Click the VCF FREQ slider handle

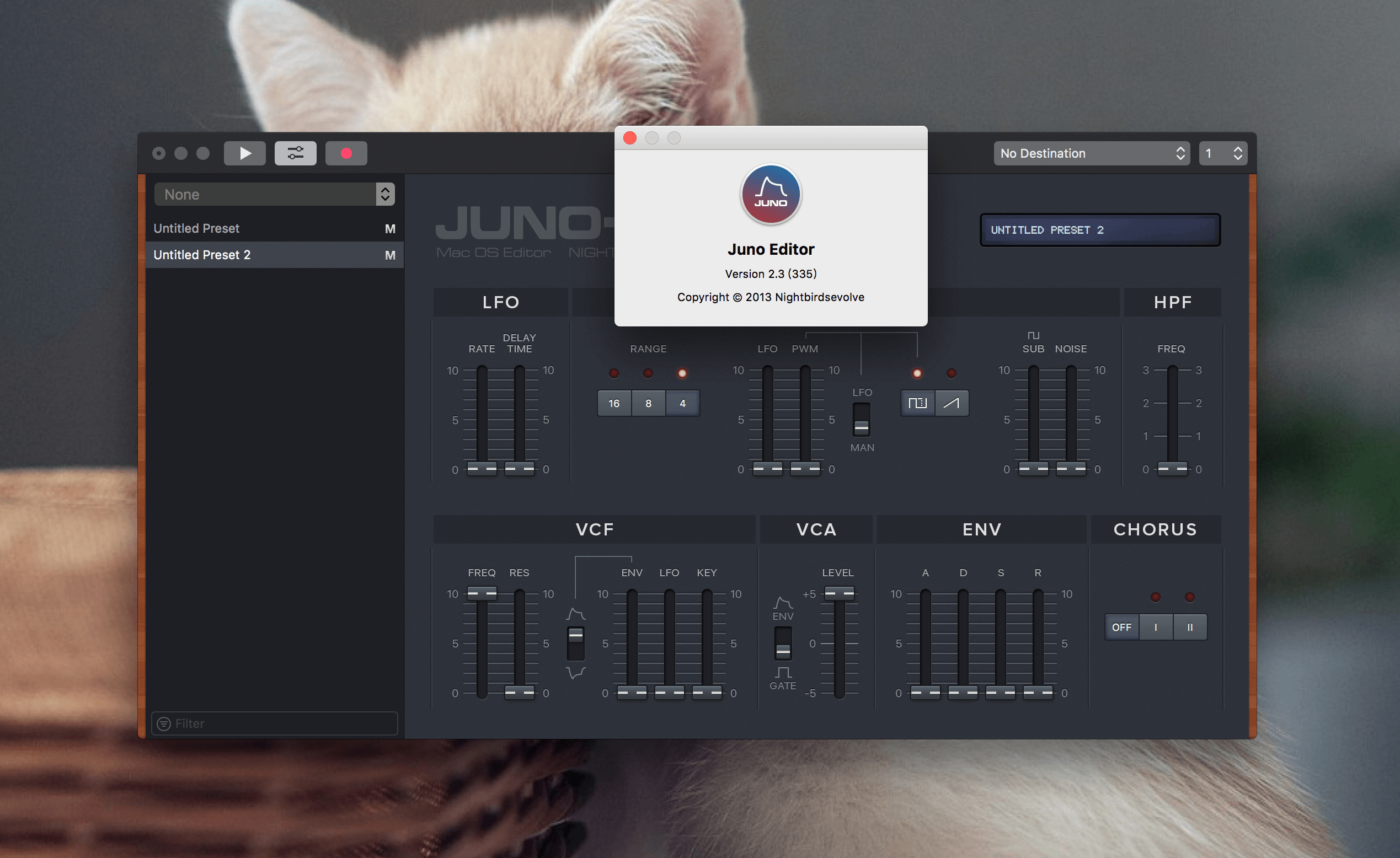tap(482, 593)
